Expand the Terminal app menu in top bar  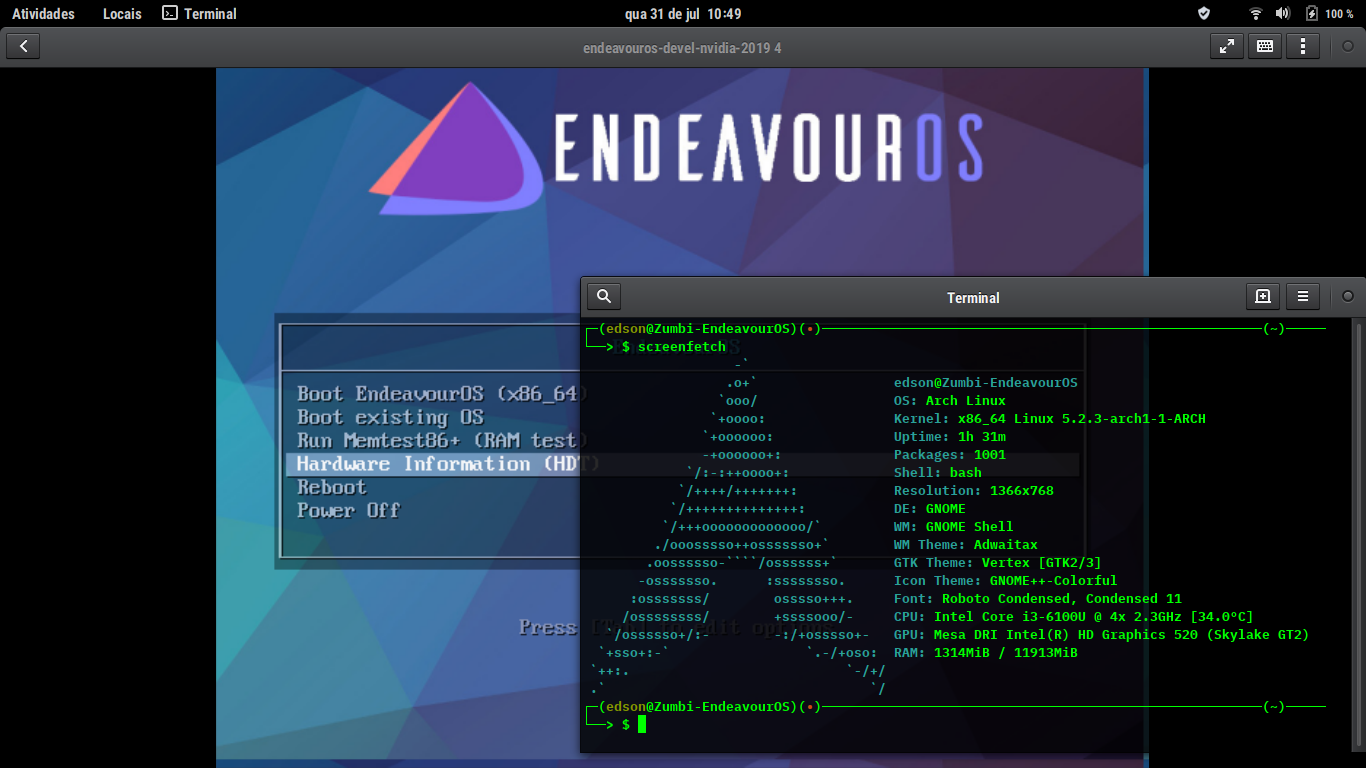[200, 14]
